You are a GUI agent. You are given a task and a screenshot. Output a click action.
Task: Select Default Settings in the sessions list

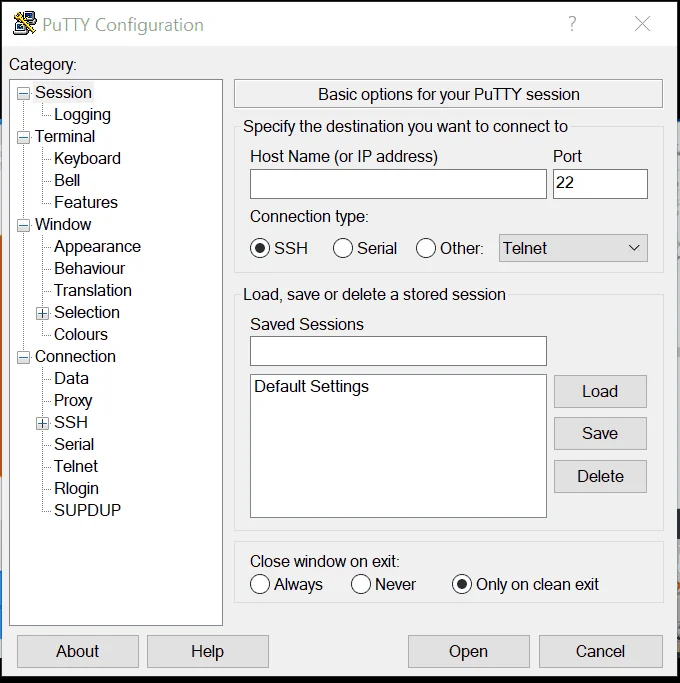tap(311, 386)
